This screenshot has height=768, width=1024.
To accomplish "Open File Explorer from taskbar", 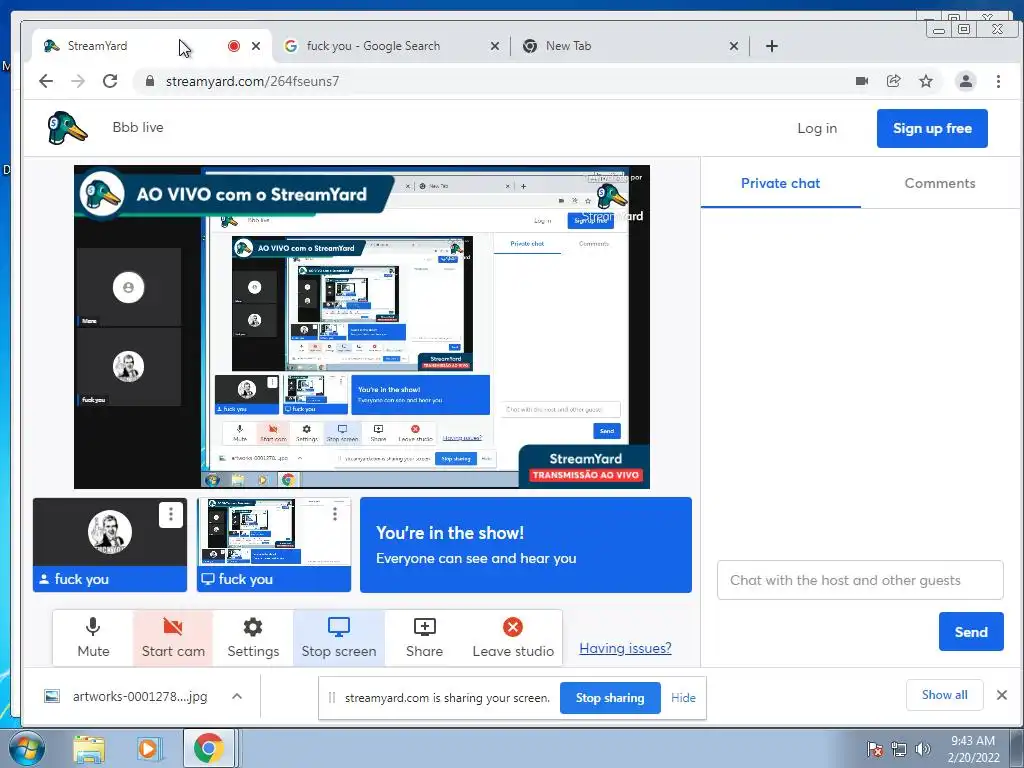I will 88,749.
